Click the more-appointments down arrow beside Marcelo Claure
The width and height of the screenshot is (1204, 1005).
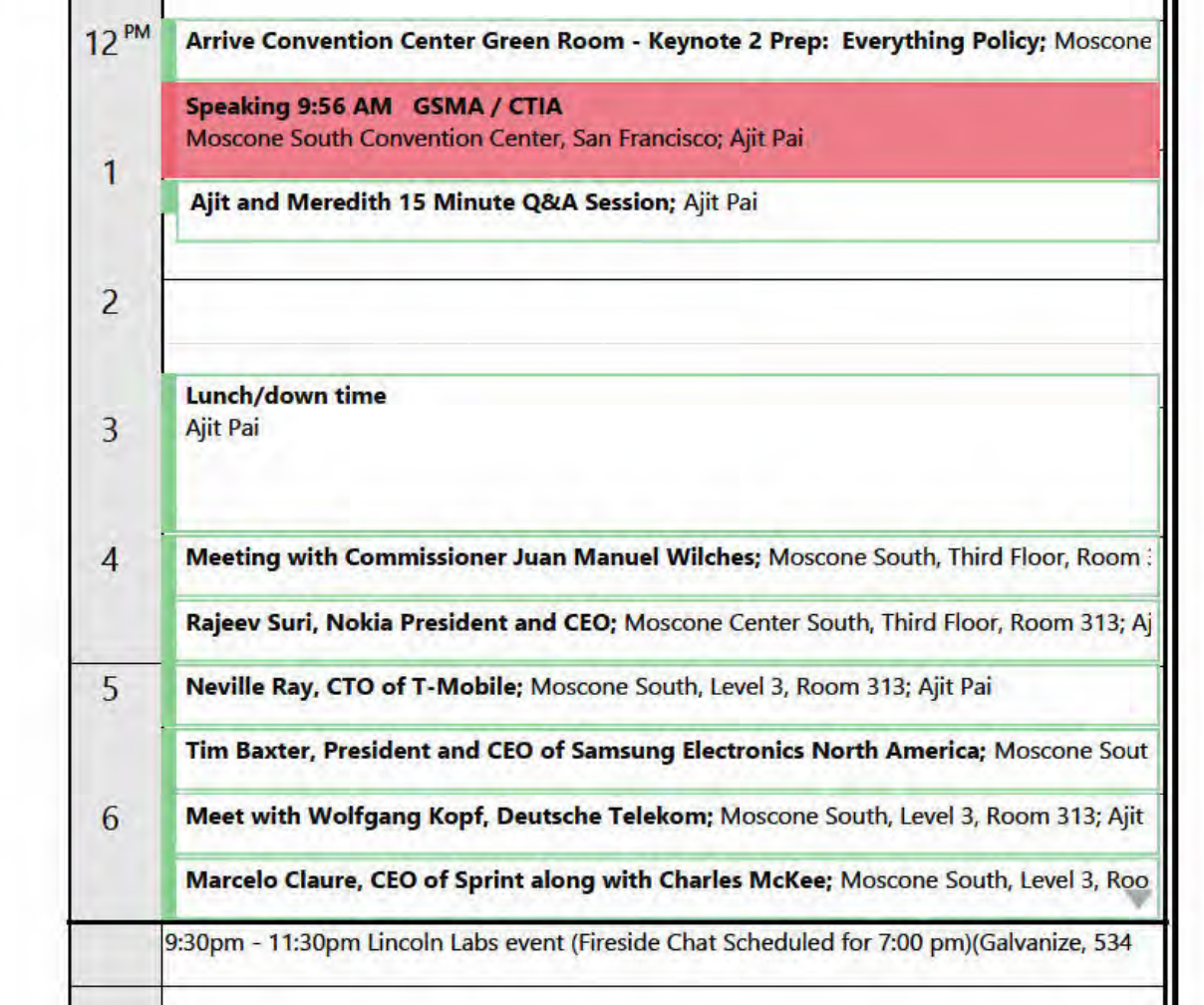click(x=1137, y=898)
